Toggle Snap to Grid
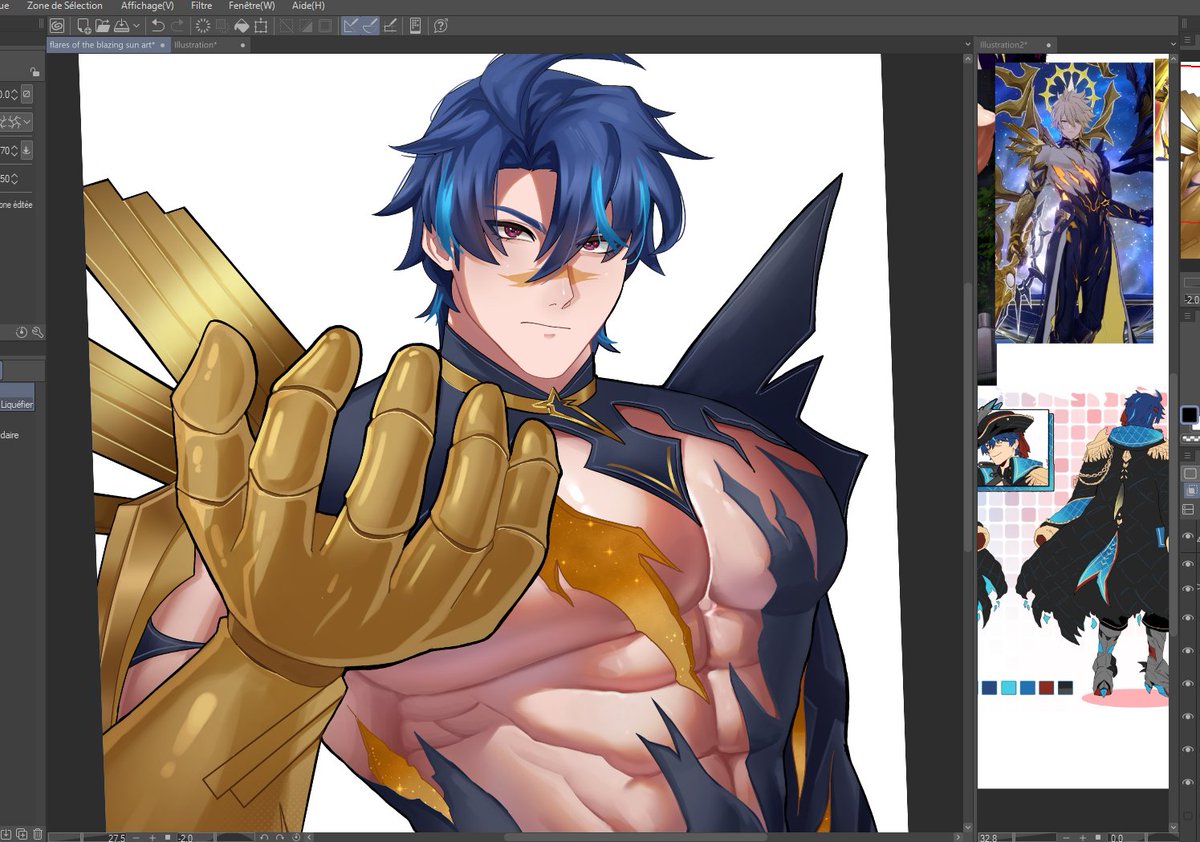 tap(390, 26)
